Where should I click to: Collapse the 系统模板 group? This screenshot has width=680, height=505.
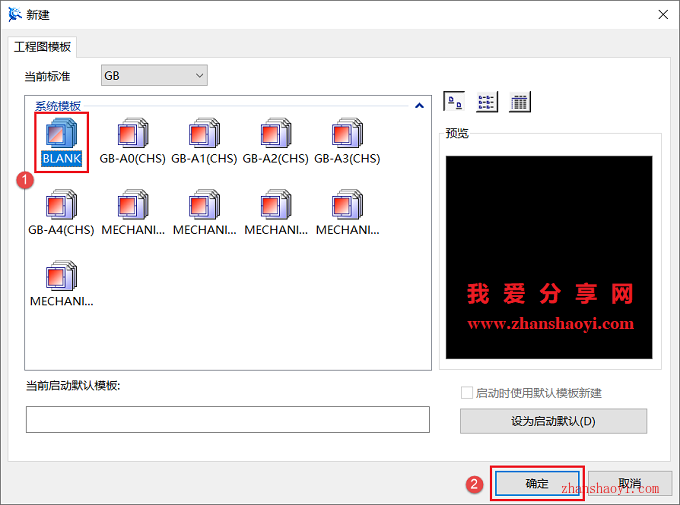[x=419, y=105]
